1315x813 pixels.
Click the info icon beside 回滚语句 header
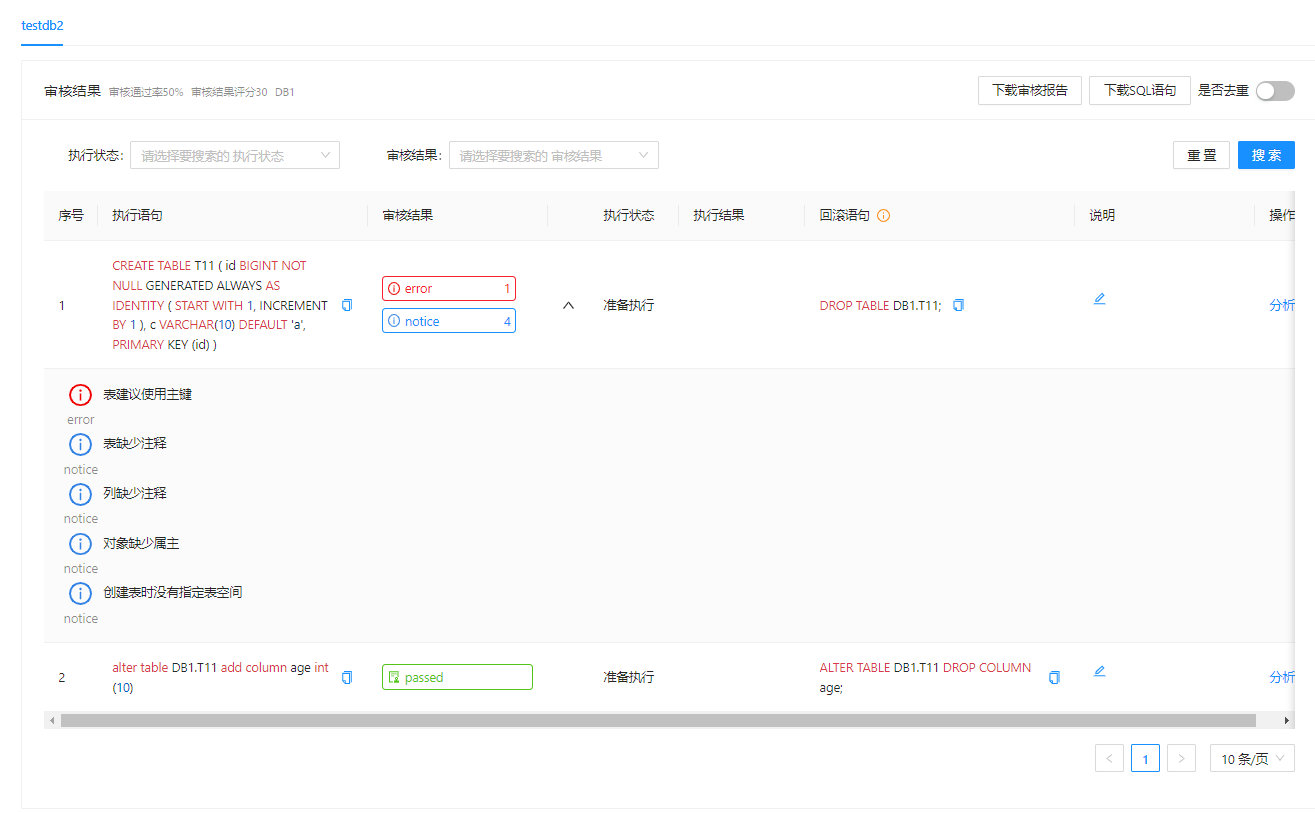click(x=883, y=215)
